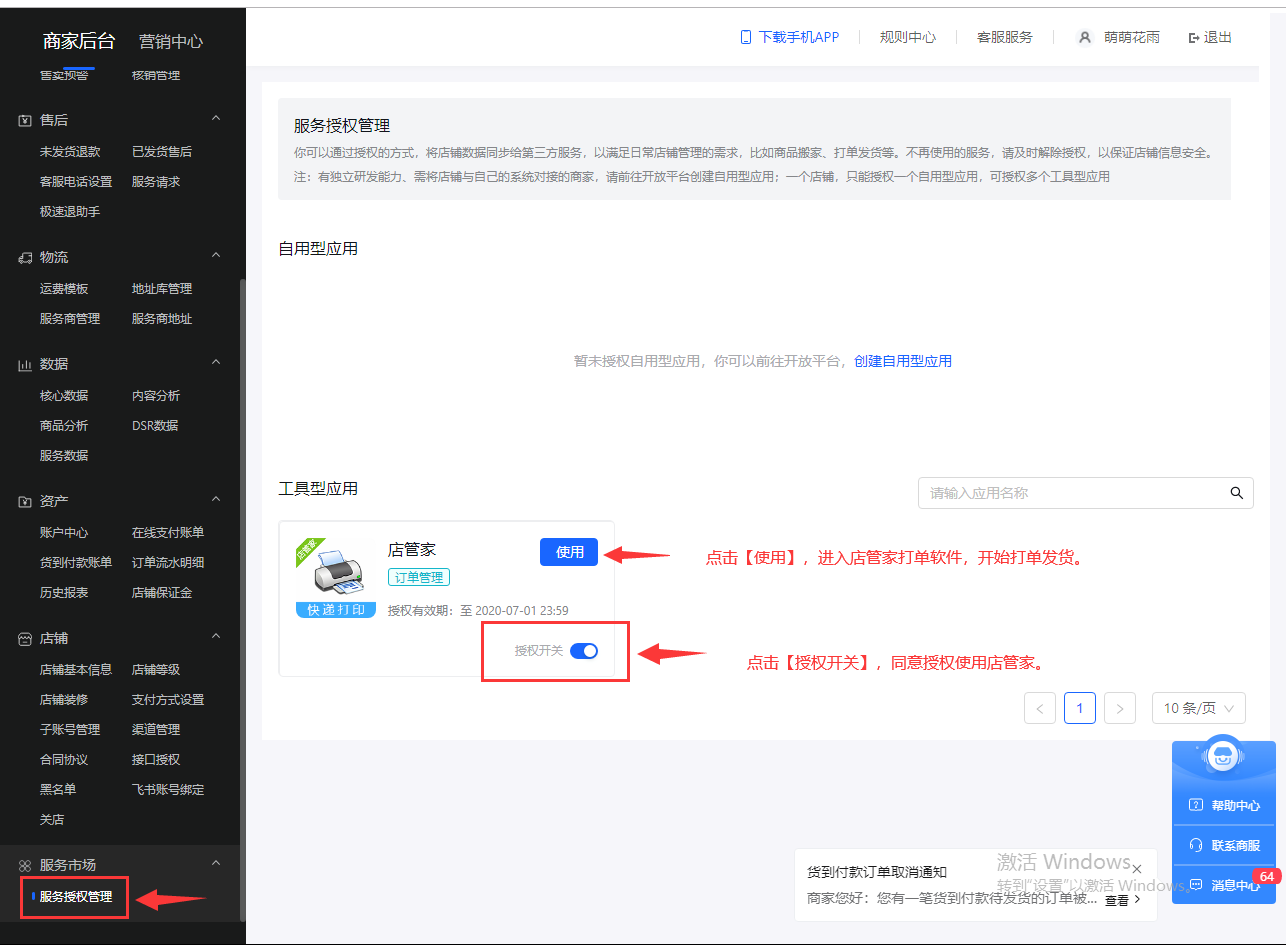Open 帮助中心 help center
This screenshot has width=1286, height=945.
coord(1224,805)
